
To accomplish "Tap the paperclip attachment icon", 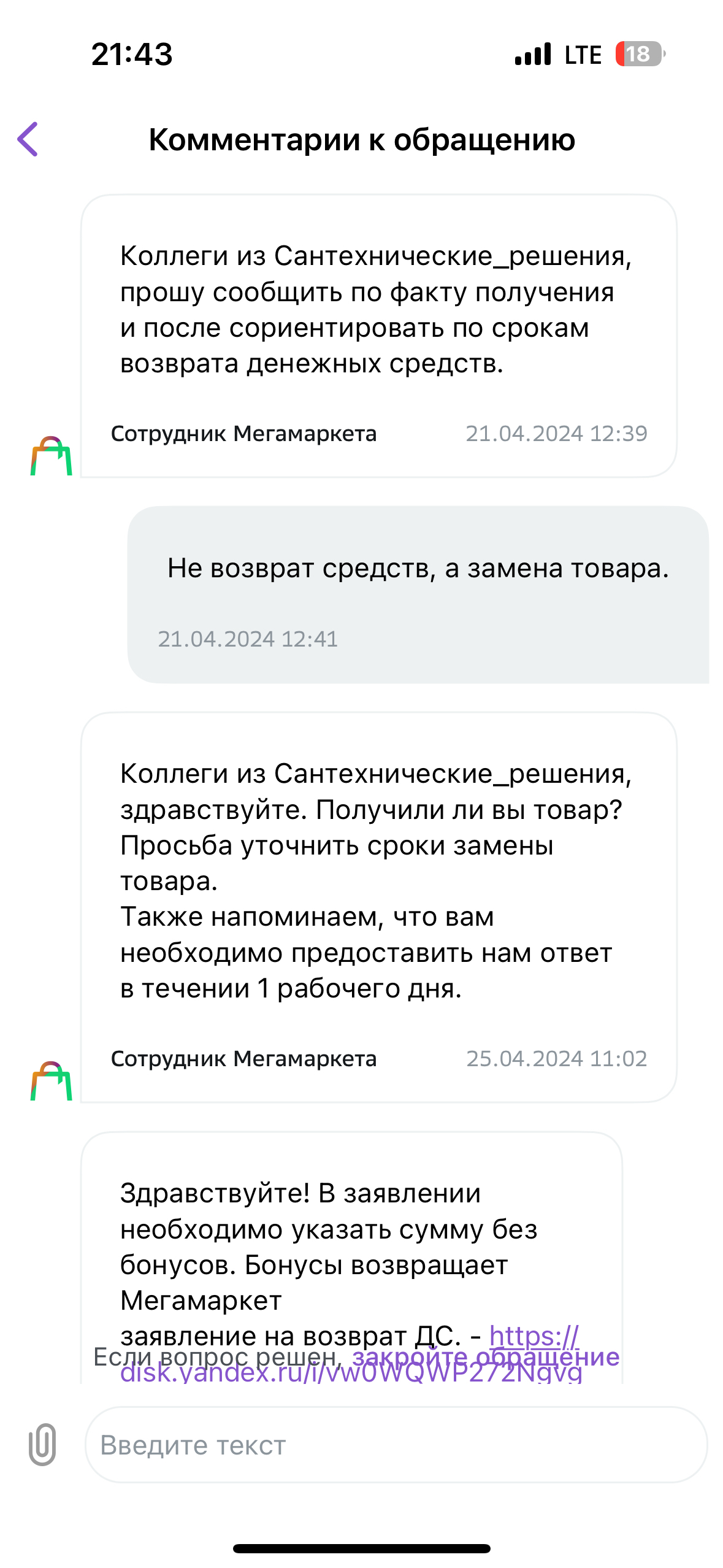I will 42,1445.
